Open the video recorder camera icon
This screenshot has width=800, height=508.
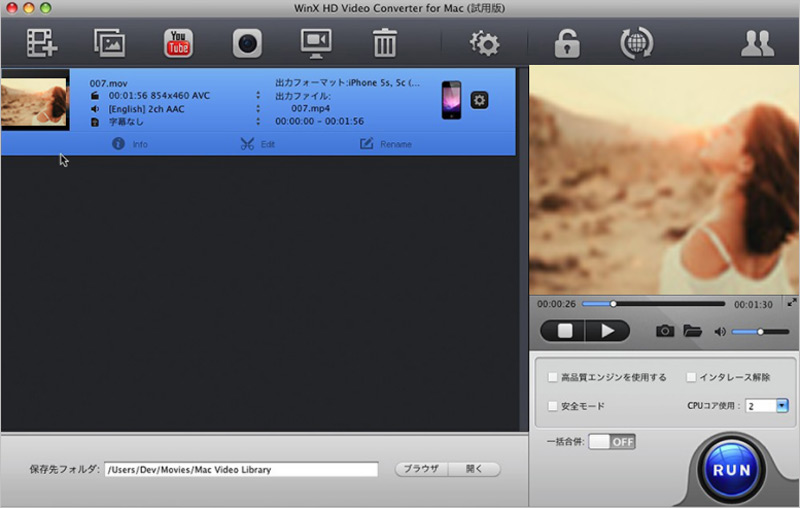(247, 43)
